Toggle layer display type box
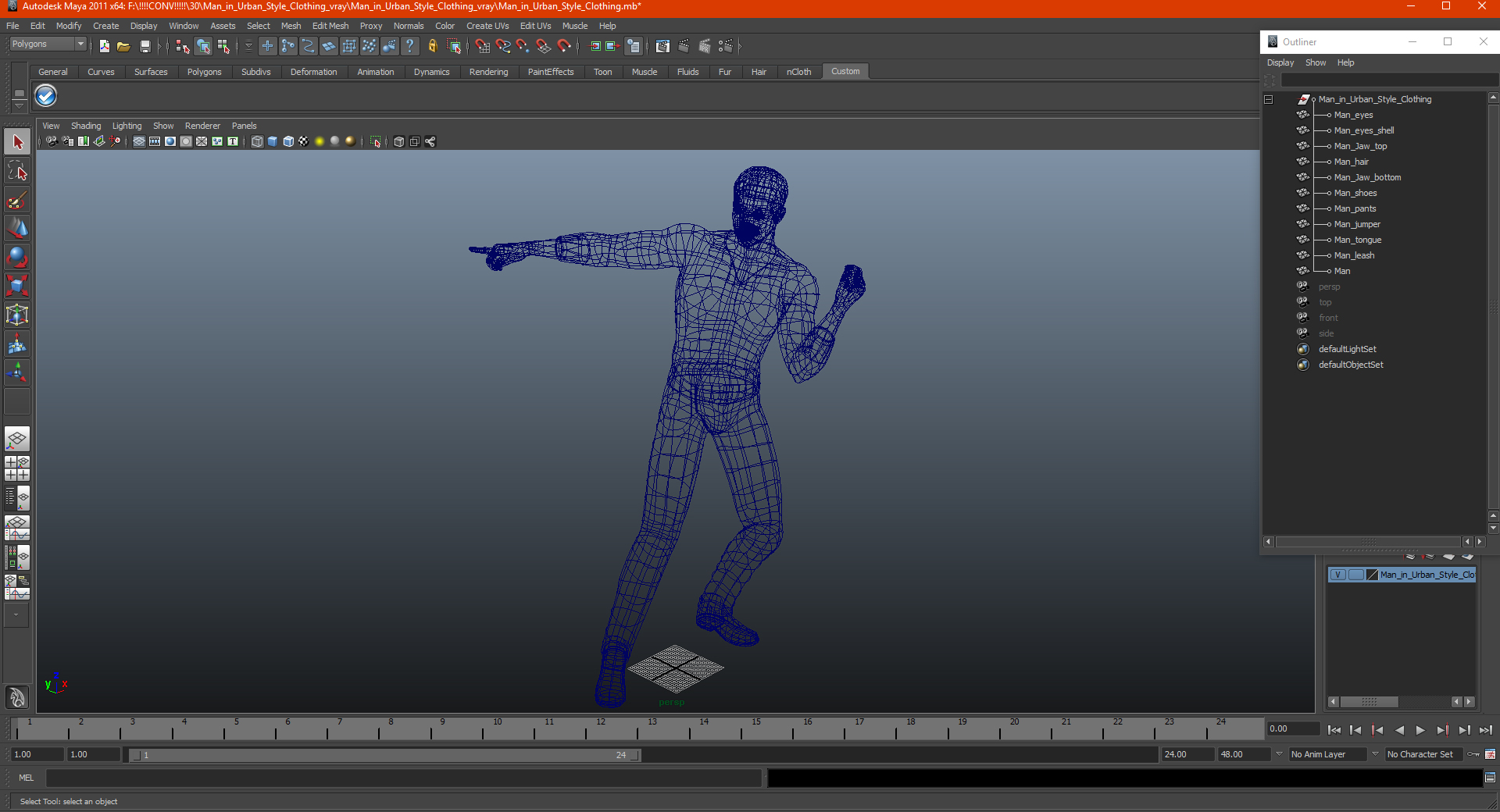The height and width of the screenshot is (812, 1500). click(1355, 575)
